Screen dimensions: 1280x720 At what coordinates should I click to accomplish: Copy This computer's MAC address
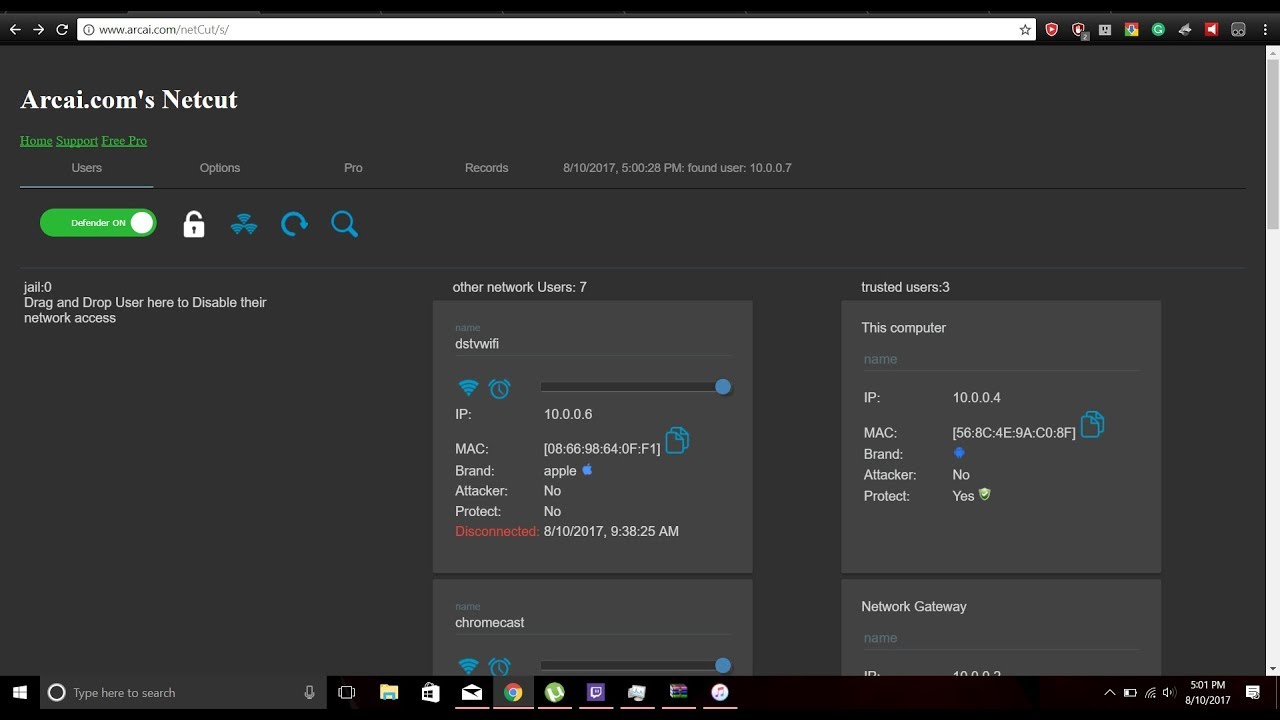point(1092,424)
